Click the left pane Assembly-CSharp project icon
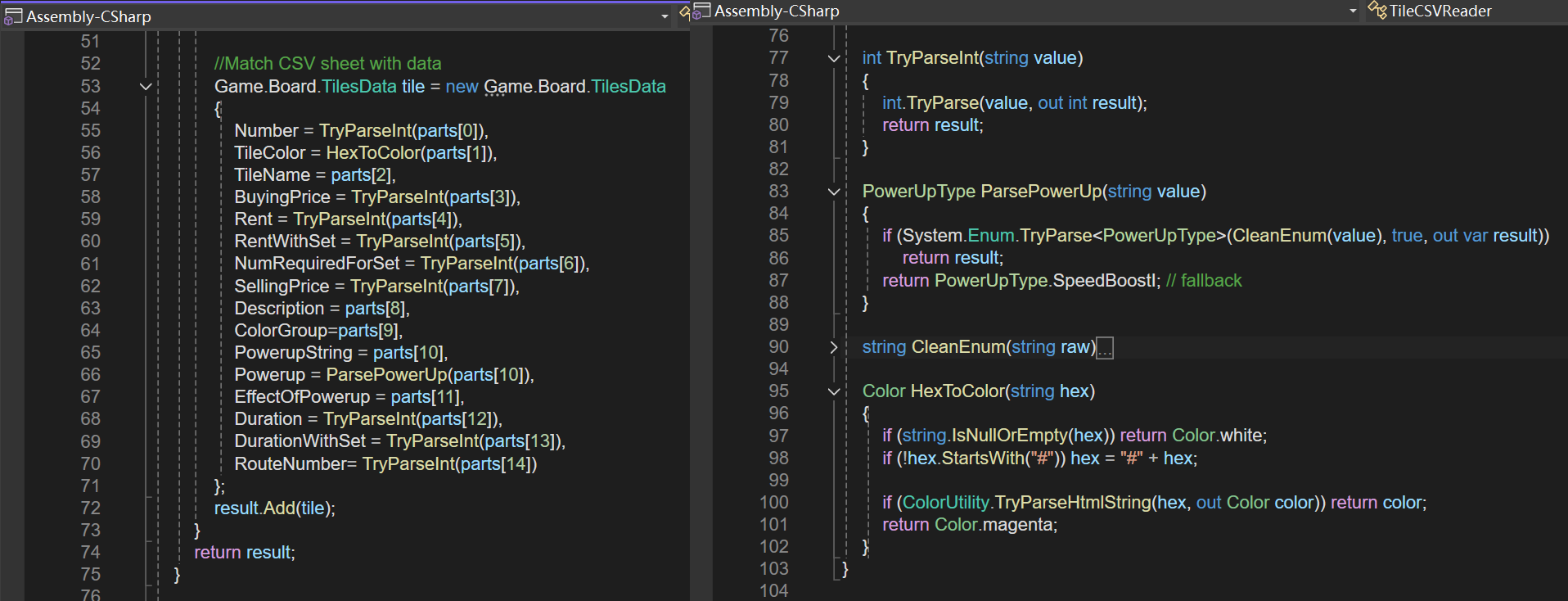1568x601 pixels. (x=12, y=16)
